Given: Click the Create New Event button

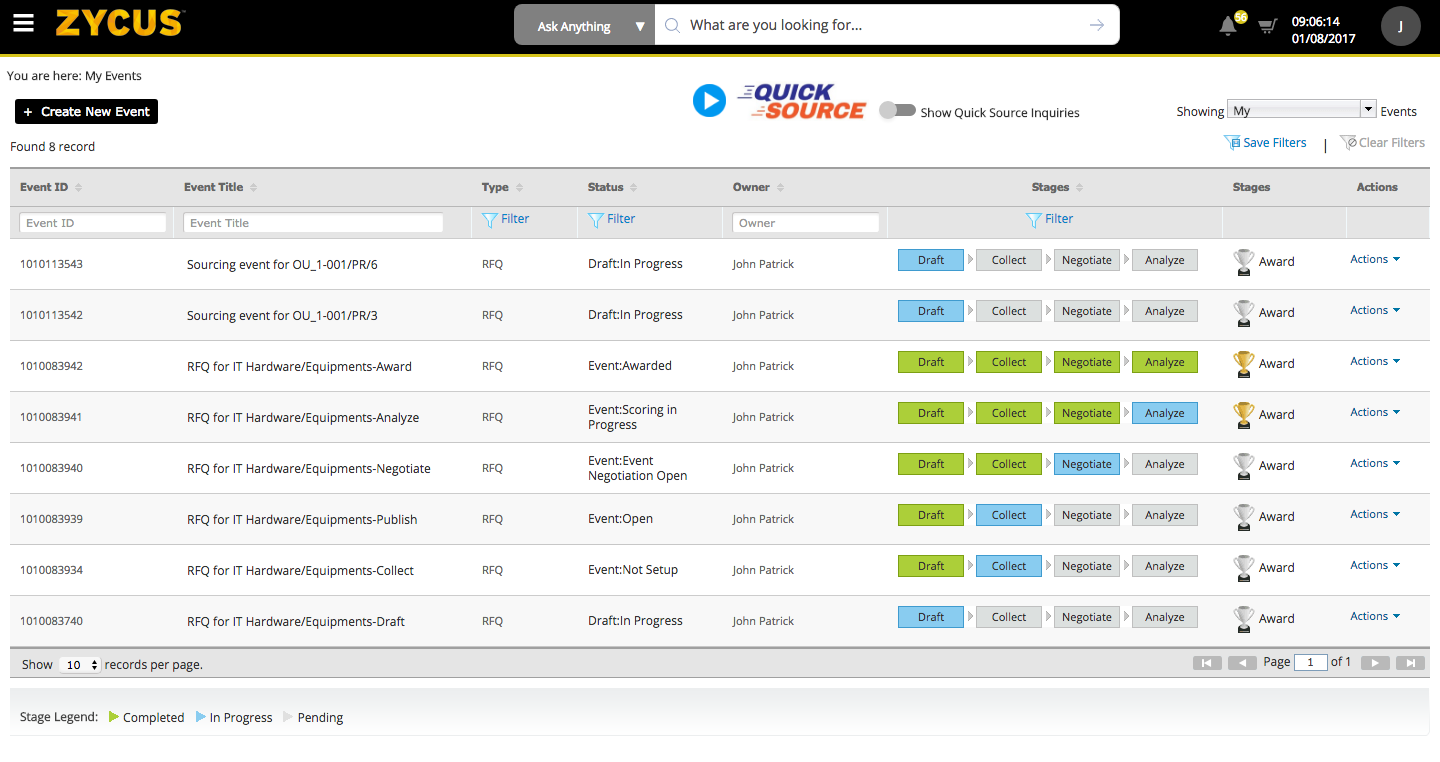Looking at the screenshot, I should (x=86, y=112).
